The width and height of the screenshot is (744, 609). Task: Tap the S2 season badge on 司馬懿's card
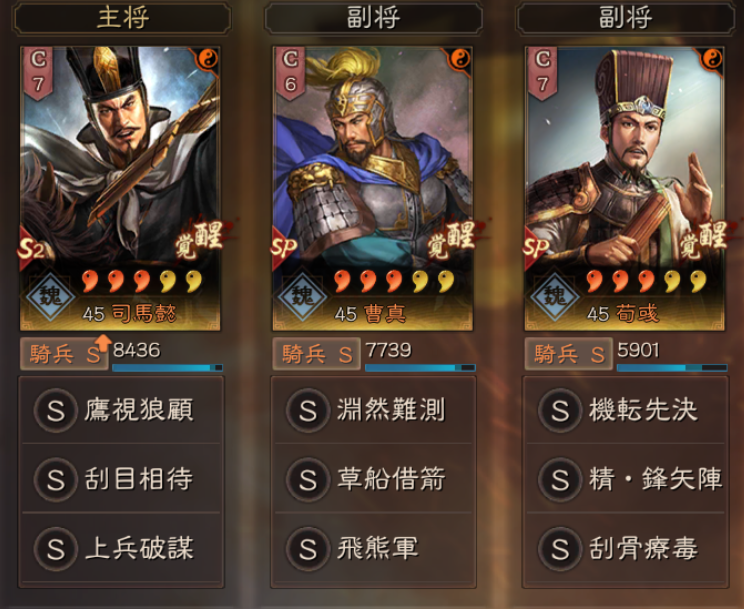31,249
